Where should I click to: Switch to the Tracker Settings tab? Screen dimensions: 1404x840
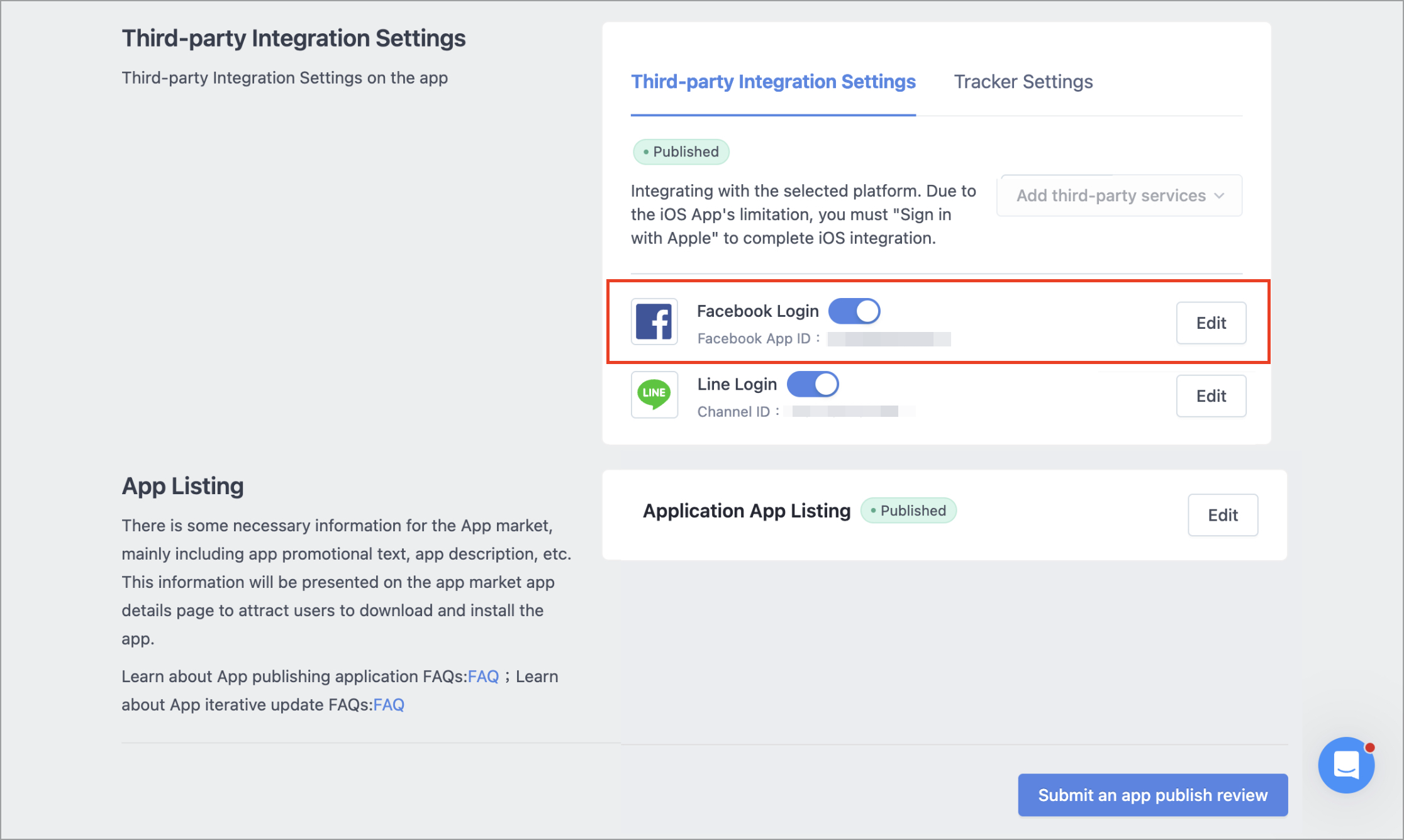1023,82
